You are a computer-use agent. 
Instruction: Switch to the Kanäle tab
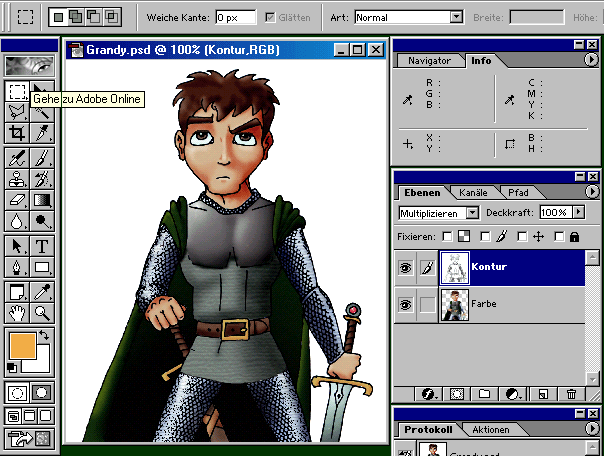[473, 193]
